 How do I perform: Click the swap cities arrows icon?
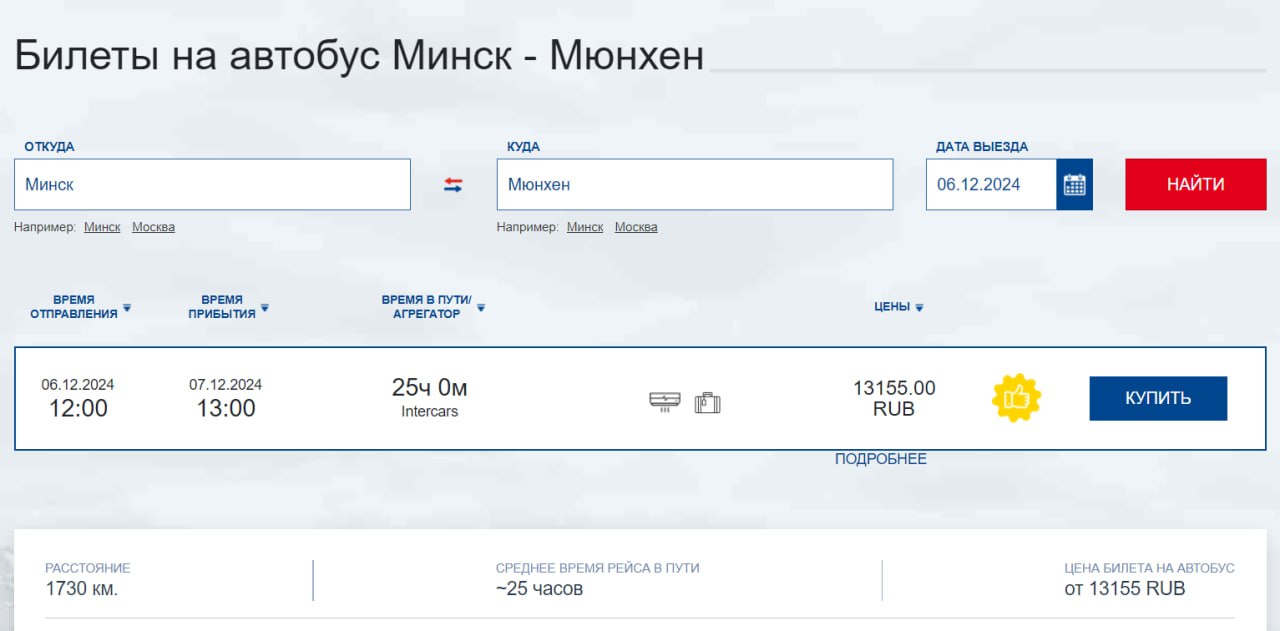(x=453, y=185)
